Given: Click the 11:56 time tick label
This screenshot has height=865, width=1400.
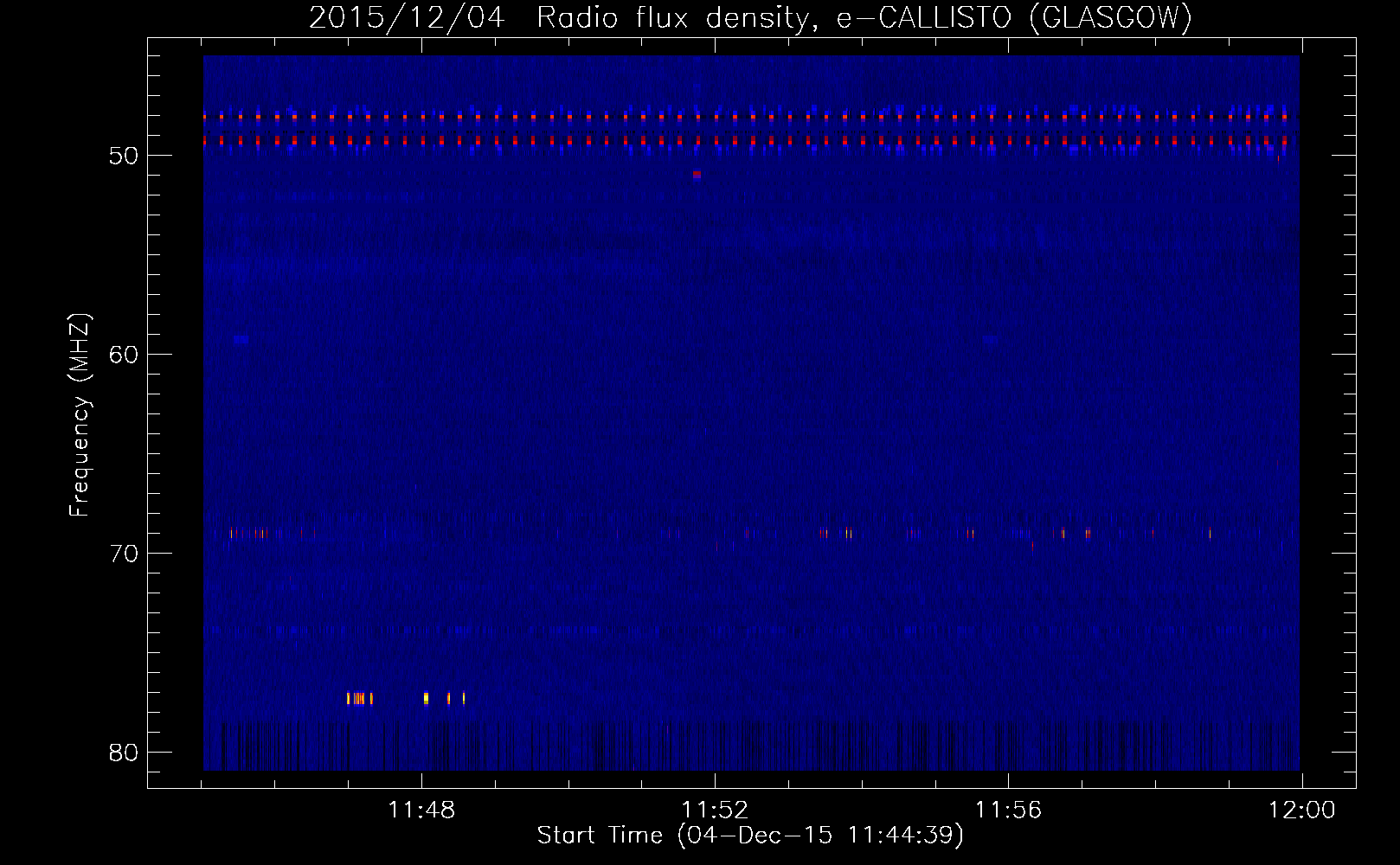Looking at the screenshot, I should click(x=1009, y=811).
